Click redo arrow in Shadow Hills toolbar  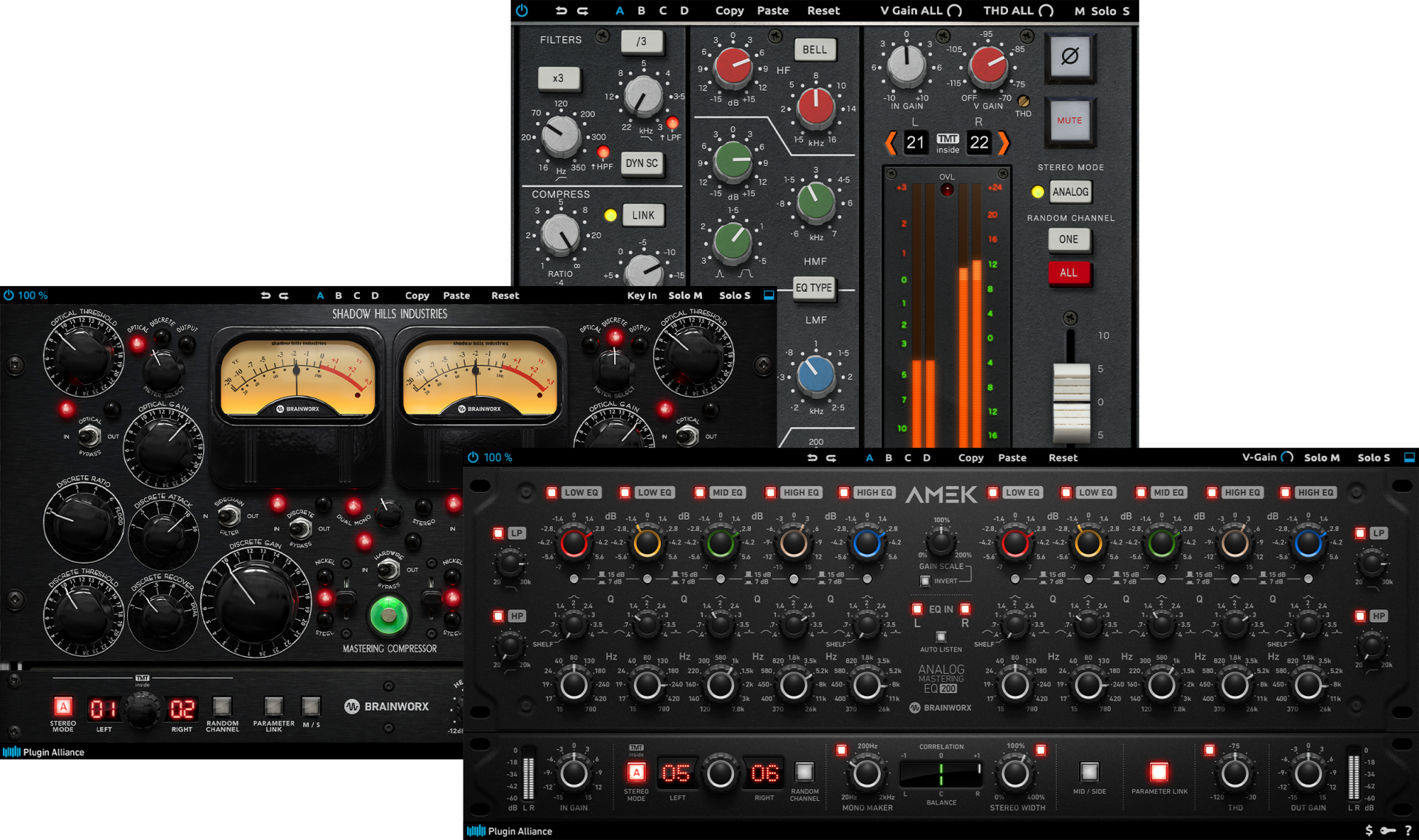click(x=284, y=296)
